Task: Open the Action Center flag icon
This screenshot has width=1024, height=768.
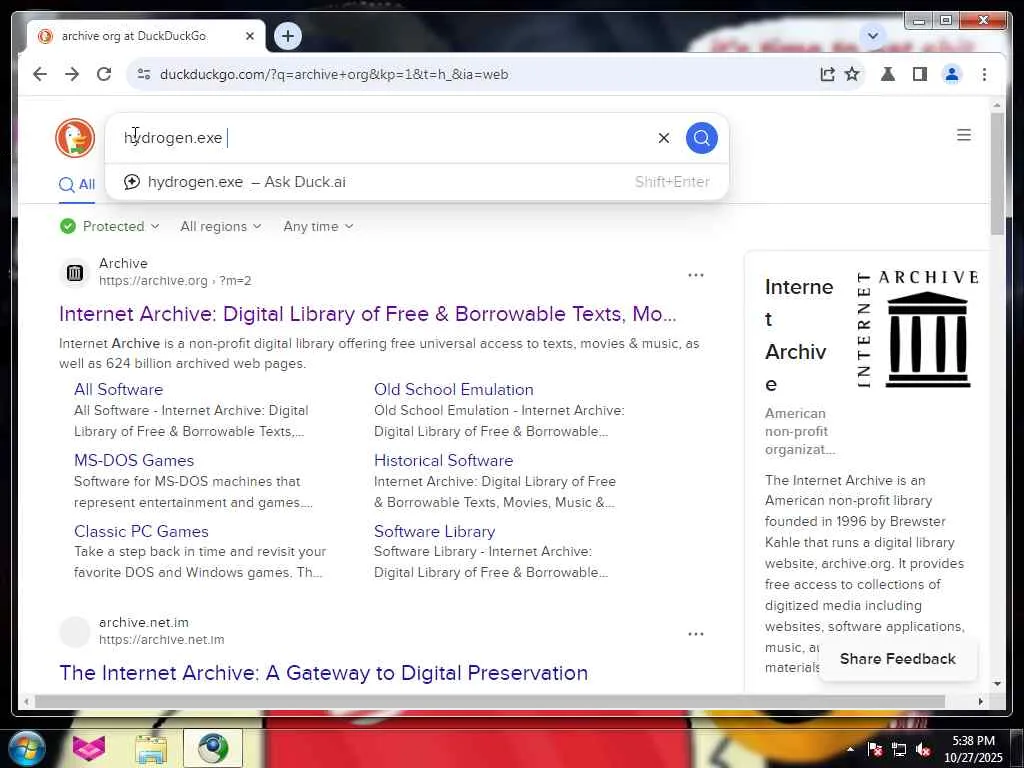Action: [x=875, y=749]
